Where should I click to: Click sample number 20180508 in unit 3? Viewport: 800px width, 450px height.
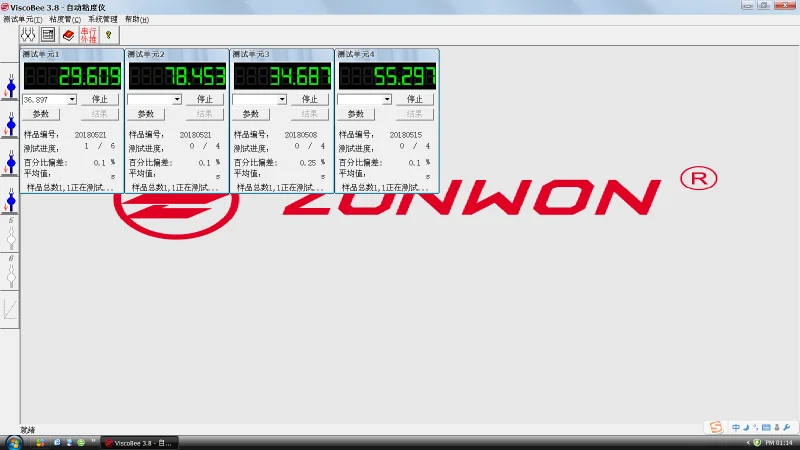click(301, 135)
